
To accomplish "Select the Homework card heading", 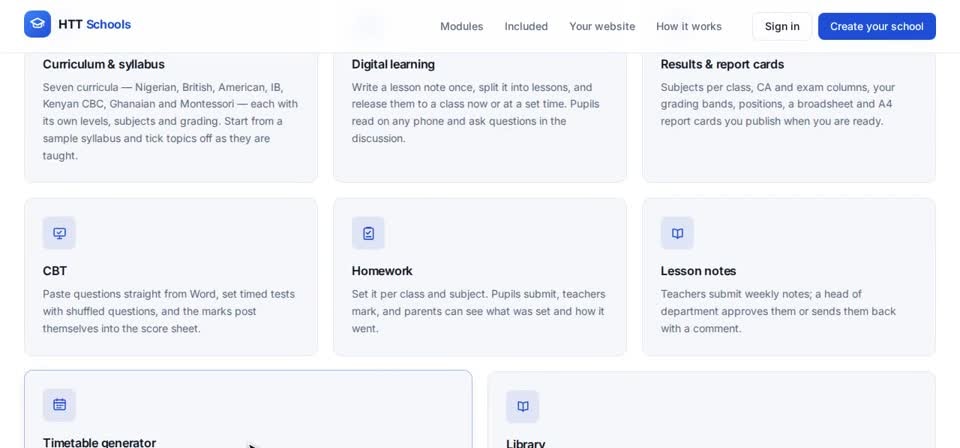I will tap(382, 271).
